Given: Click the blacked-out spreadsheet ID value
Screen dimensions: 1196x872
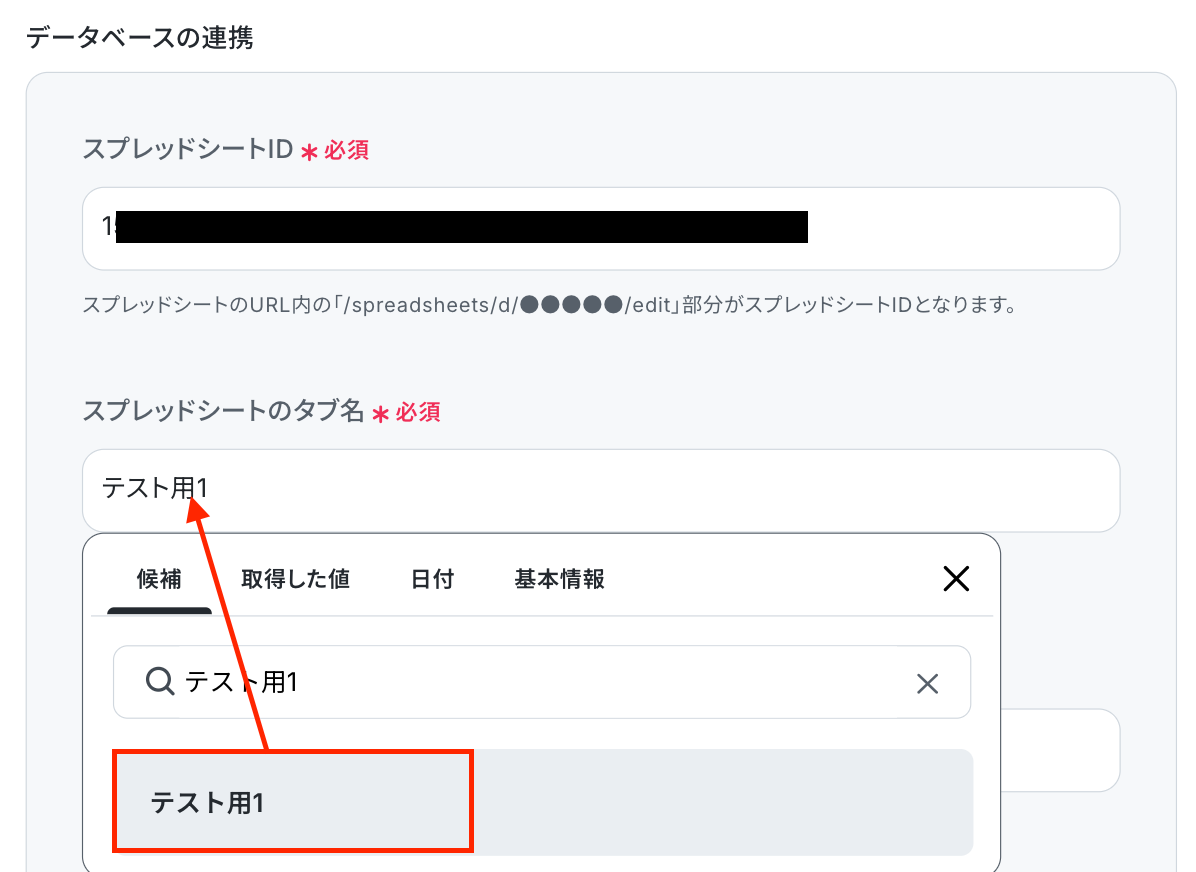Looking at the screenshot, I should [x=461, y=227].
